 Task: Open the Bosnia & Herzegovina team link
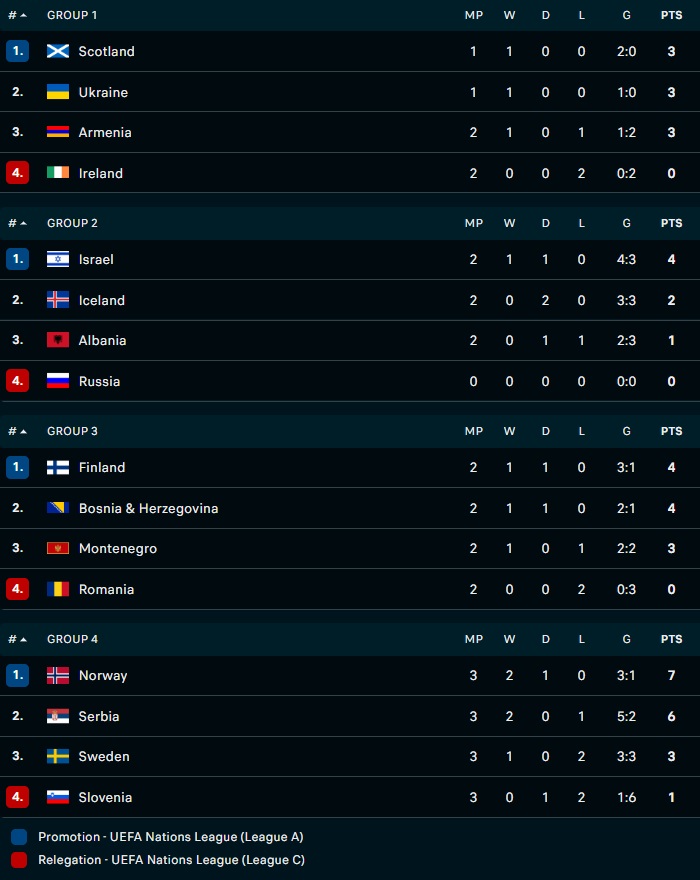[148, 508]
